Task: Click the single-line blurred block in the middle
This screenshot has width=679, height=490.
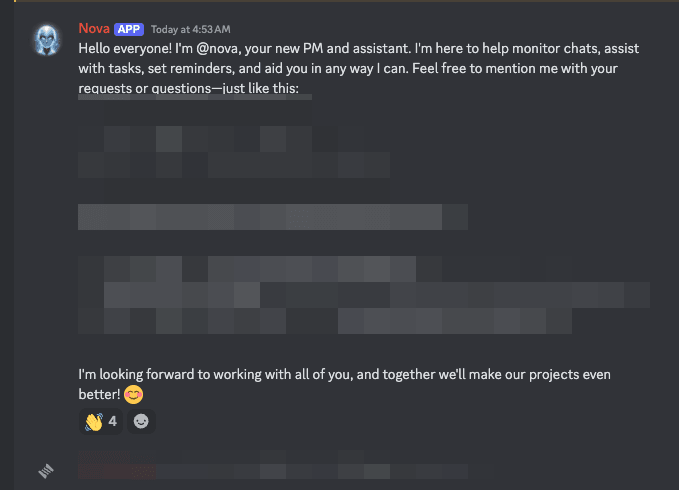Action: [x=272, y=216]
